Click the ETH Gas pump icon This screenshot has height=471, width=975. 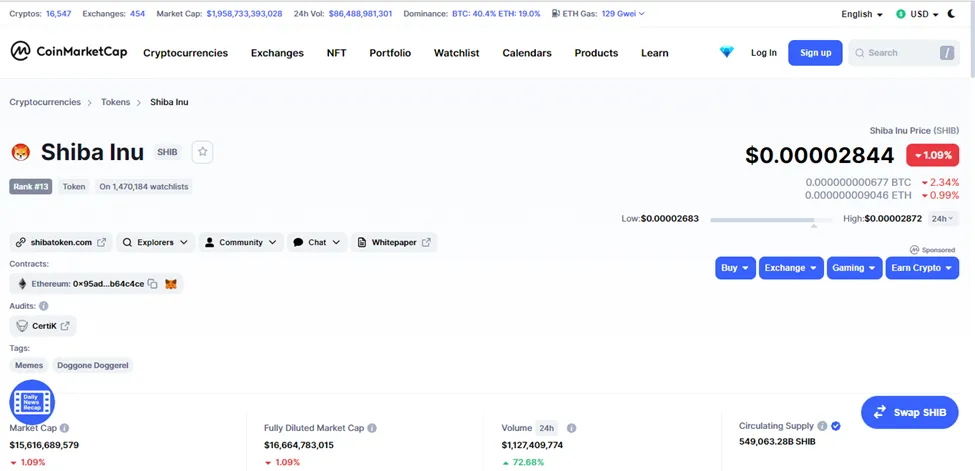[555, 14]
